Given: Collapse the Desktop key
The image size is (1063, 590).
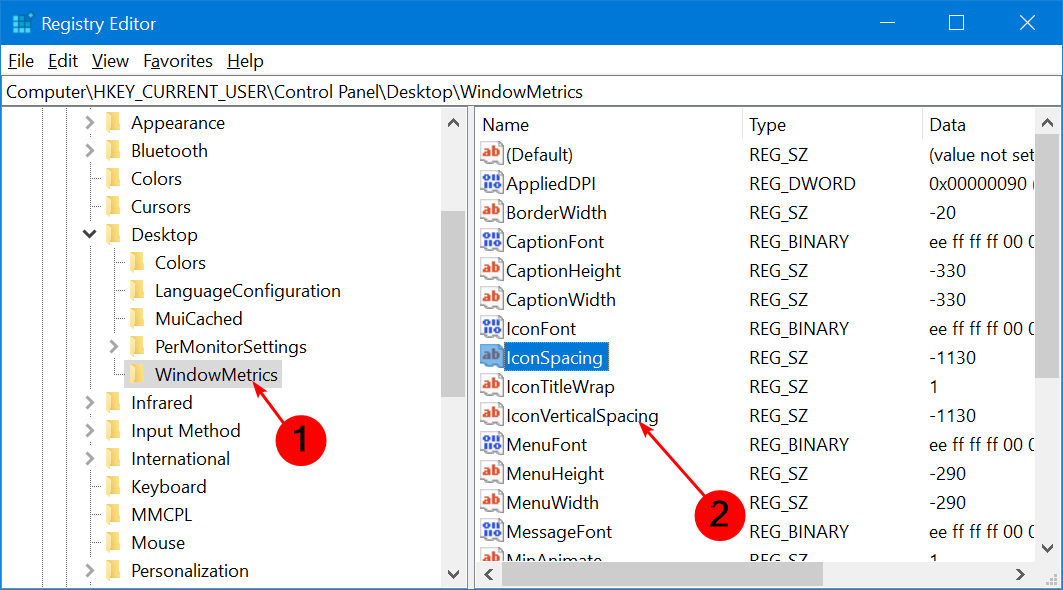Looking at the screenshot, I should click(x=89, y=235).
